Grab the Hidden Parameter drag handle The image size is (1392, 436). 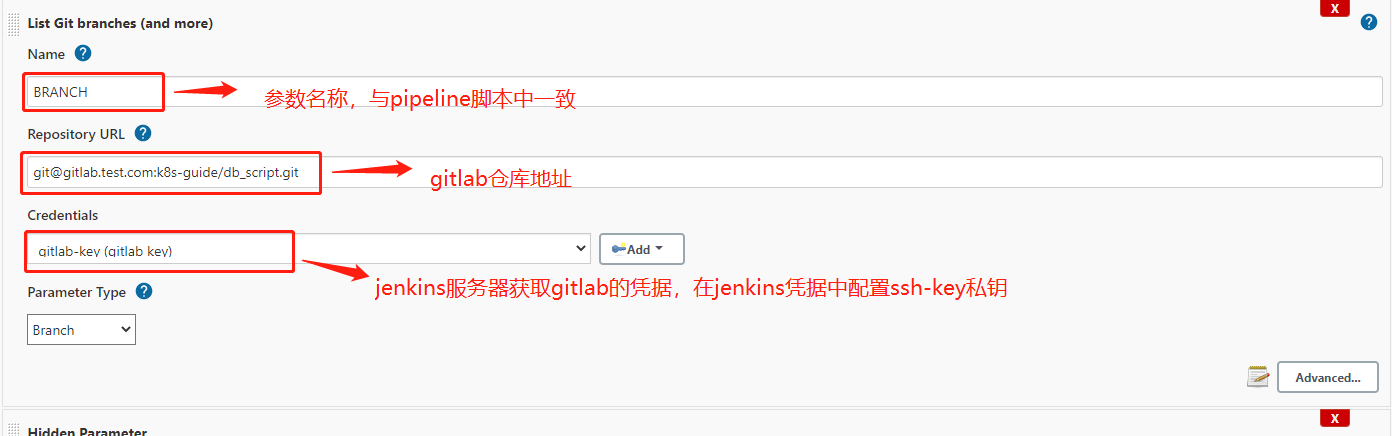(x=14, y=430)
